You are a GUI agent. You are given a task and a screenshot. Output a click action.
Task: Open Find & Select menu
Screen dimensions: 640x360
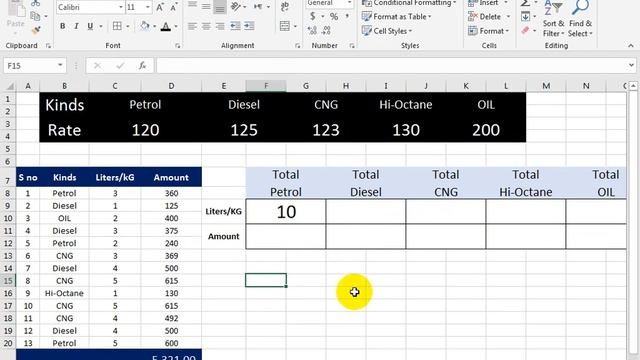point(580,19)
